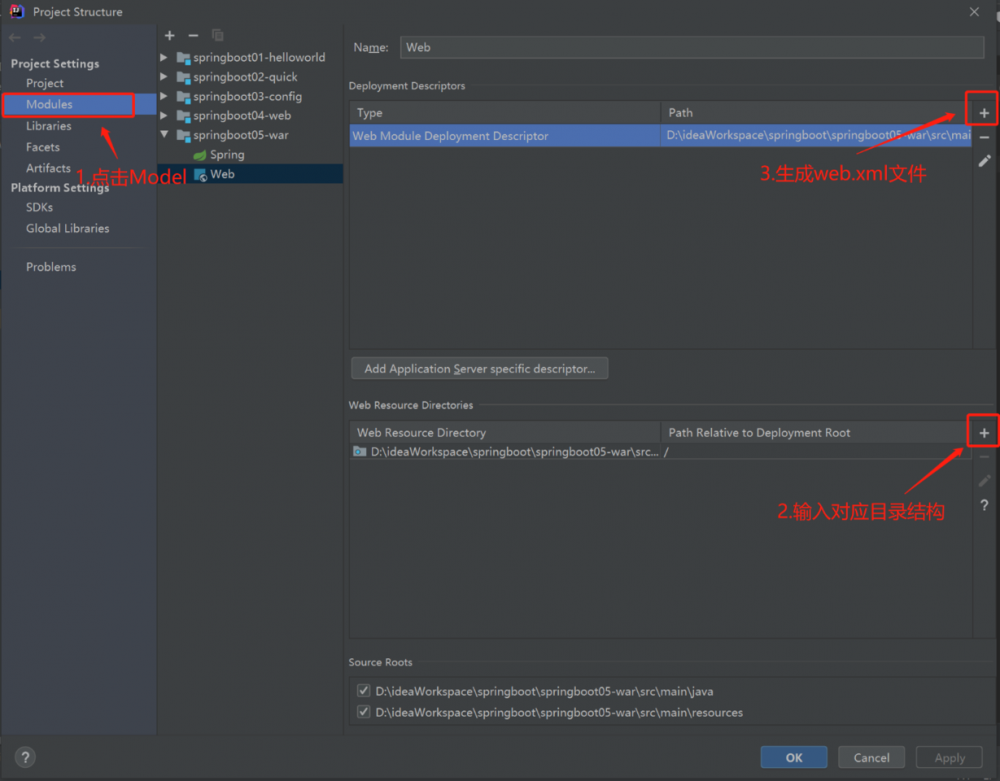Click the Type column header
Image resolution: width=1000 pixels, height=781 pixels.
(505, 113)
